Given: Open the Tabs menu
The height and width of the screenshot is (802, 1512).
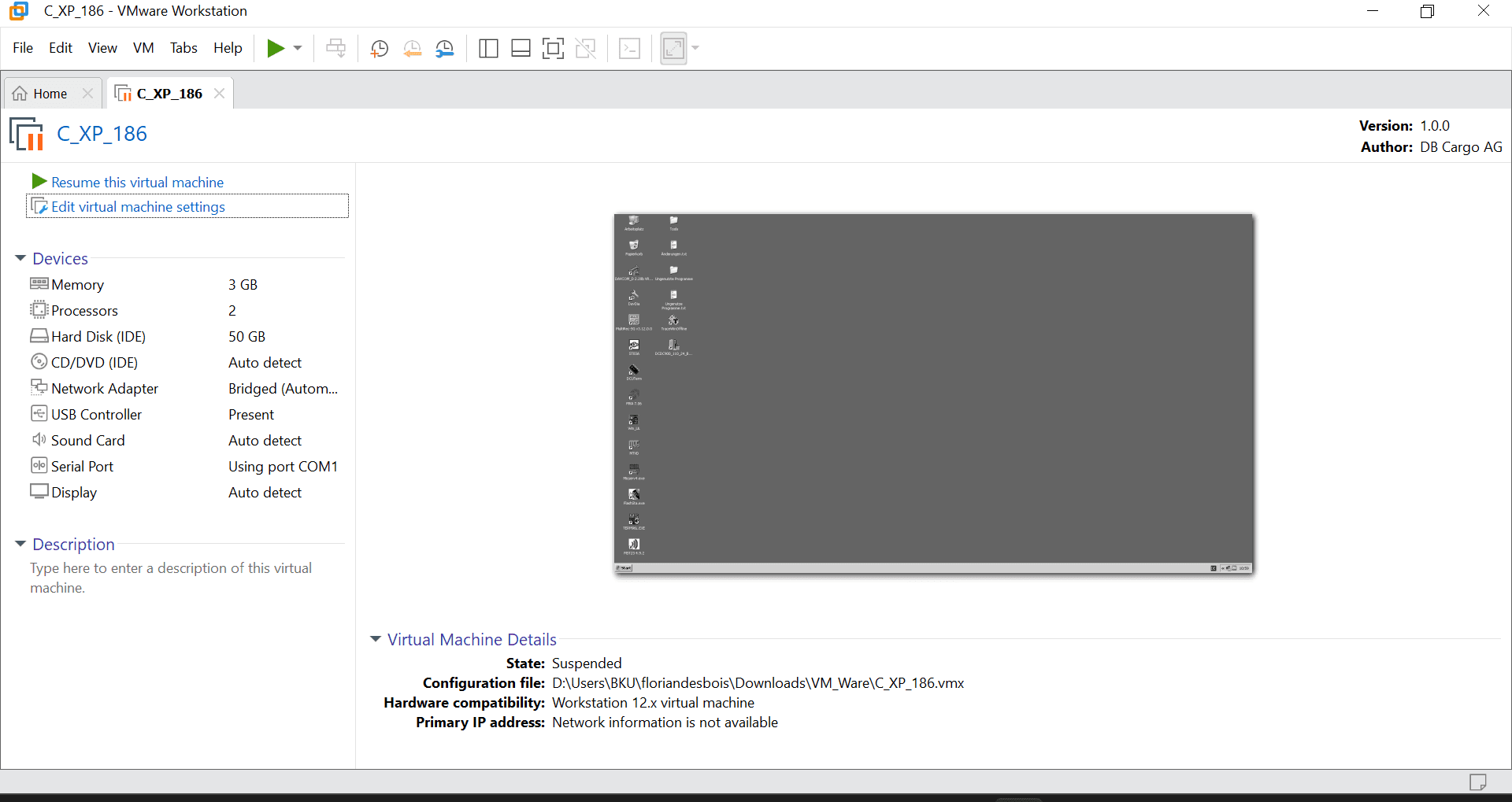Looking at the screenshot, I should pyautogui.click(x=183, y=48).
